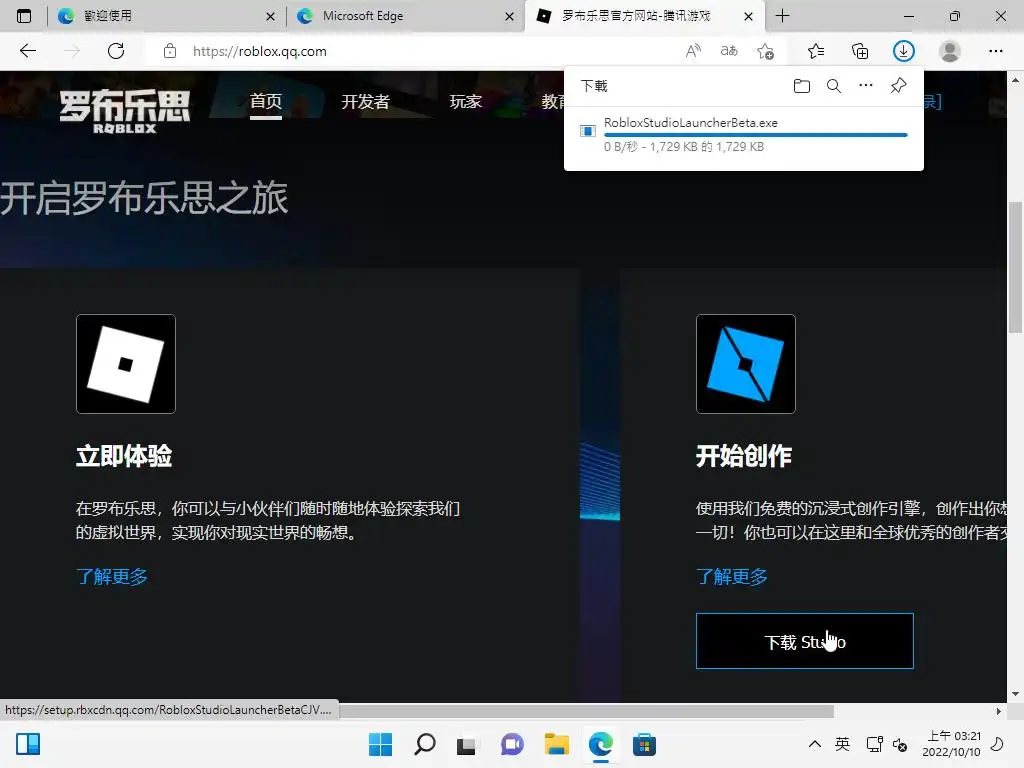The height and width of the screenshot is (768, 1024).
Task: Open the notification moon icon in the tray
Action: 997,744
